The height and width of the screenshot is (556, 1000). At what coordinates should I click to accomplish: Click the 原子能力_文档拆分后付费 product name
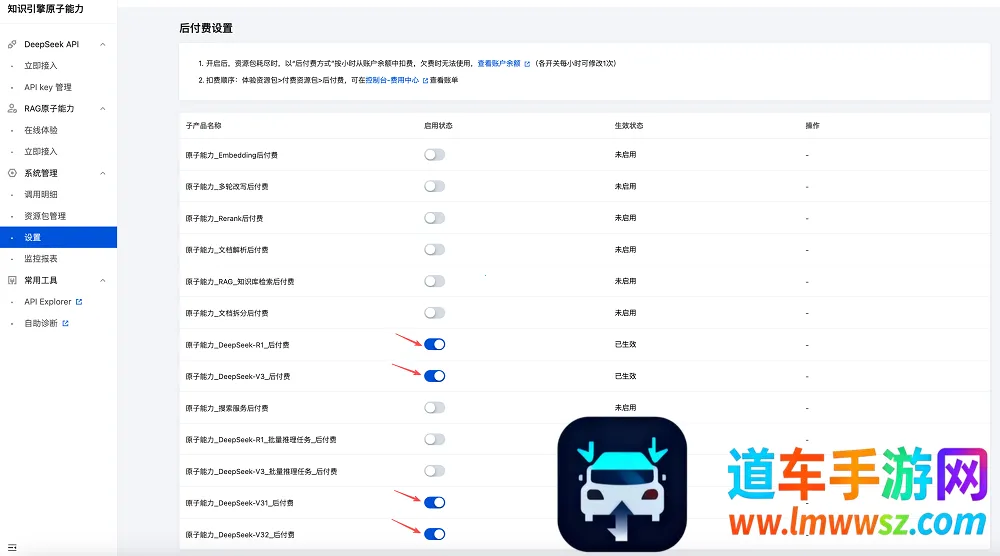(x=227, y=314)
